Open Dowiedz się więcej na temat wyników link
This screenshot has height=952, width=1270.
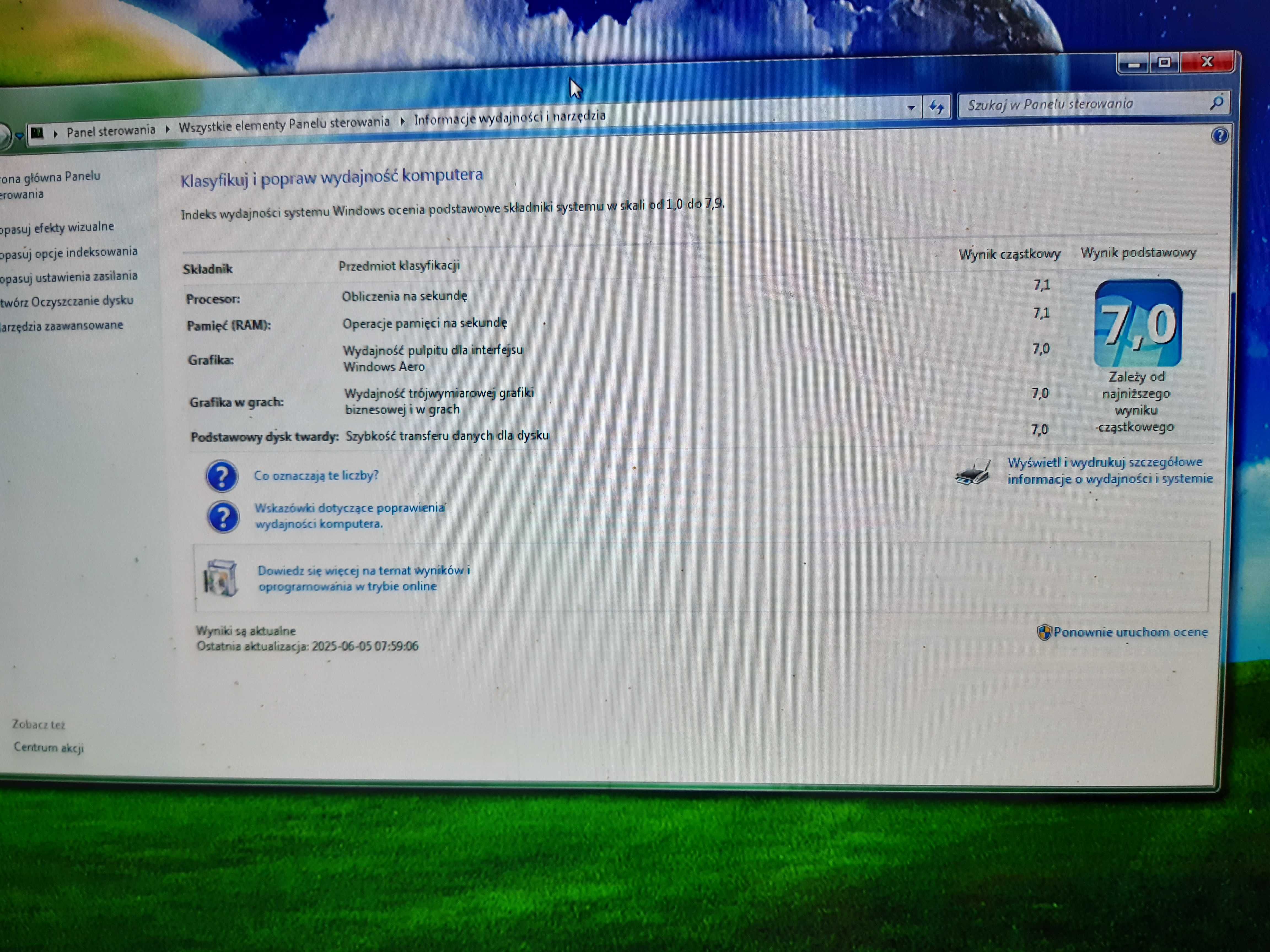[x=364, y=578]
